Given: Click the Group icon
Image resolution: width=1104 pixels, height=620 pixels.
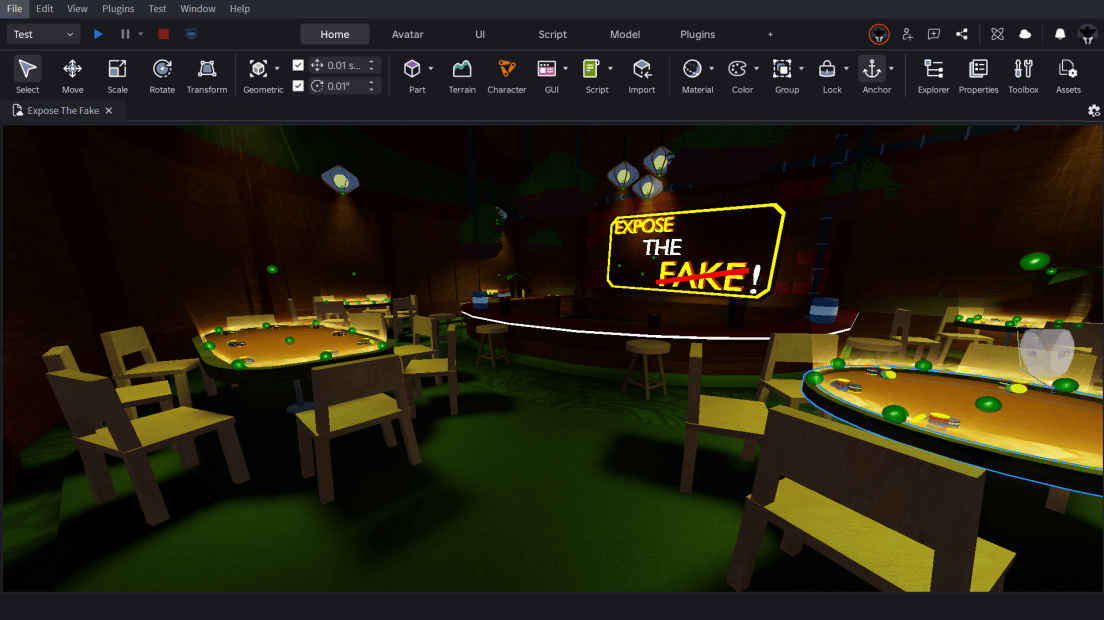Looking at the screenshot, I should [x=782, y=69].
